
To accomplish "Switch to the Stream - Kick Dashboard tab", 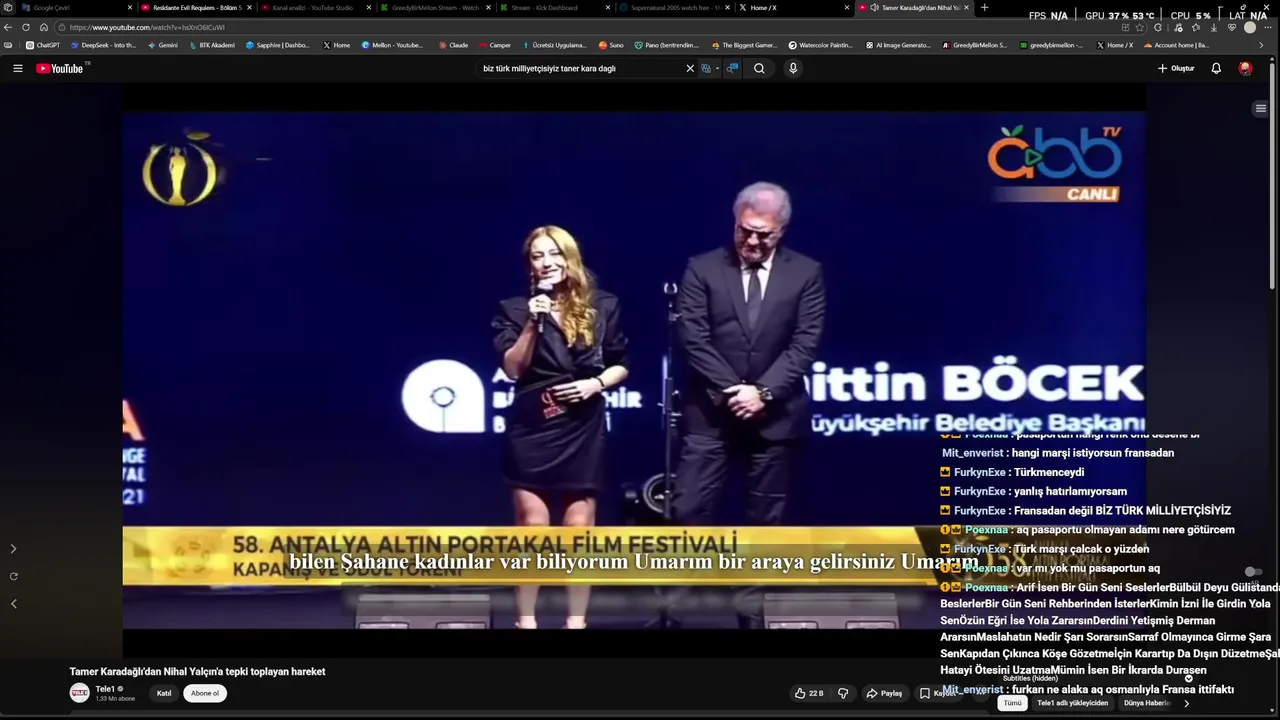I will point(554,7).
